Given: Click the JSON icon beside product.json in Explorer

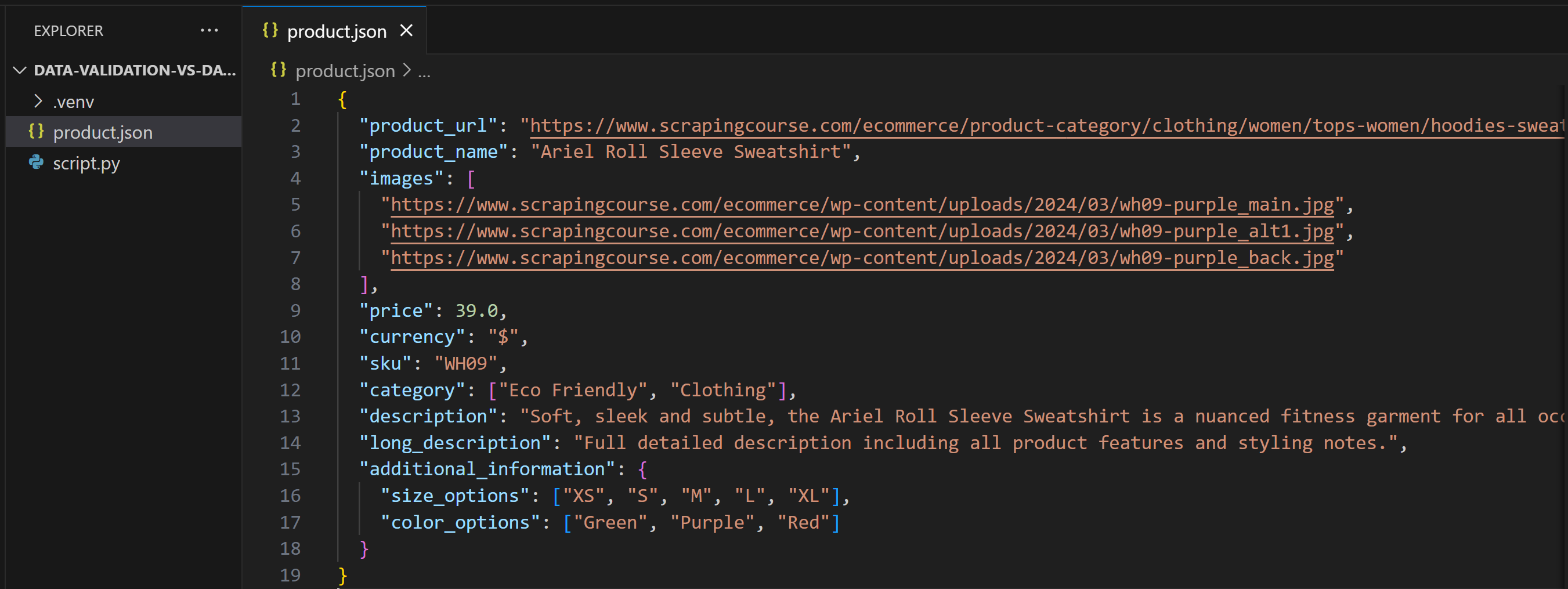Looking at the screenshot, I should coord(37,131).
